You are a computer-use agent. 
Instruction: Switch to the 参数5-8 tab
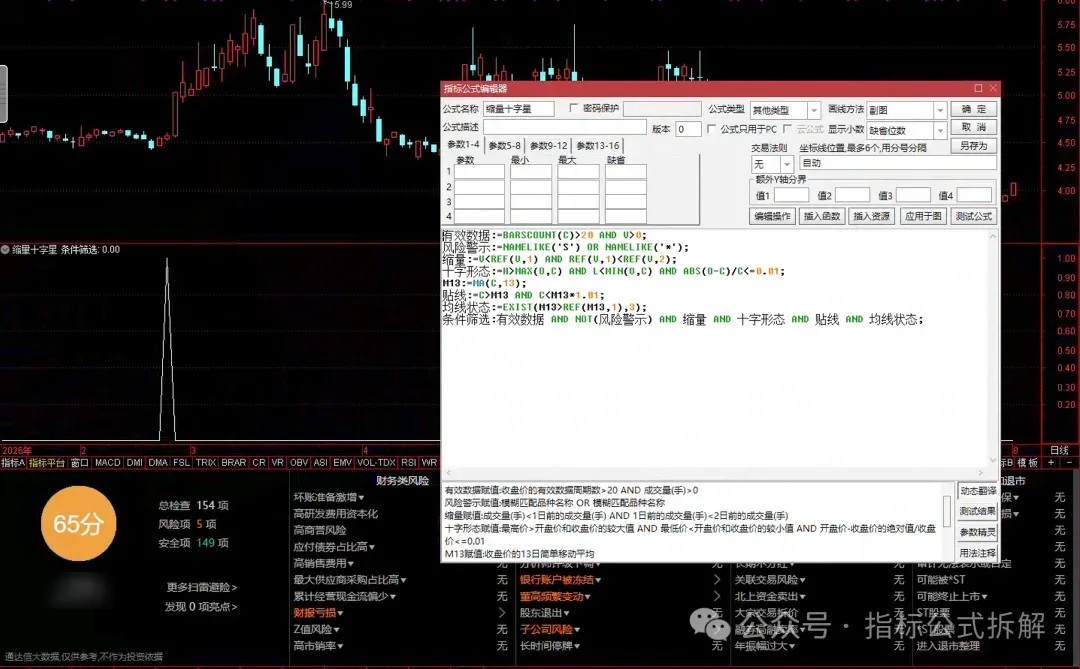pos(505,145)
